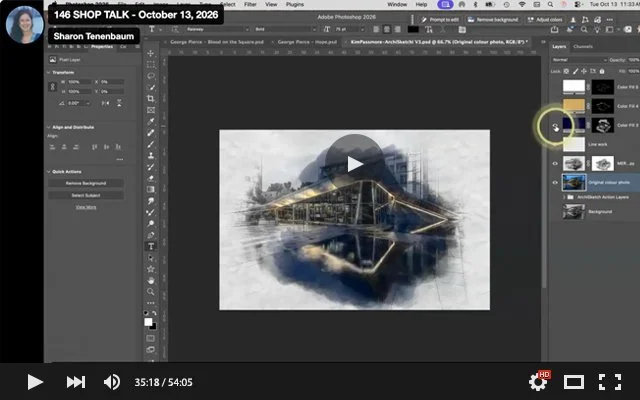Pick the Brush tool
Screen dimensions: 640x400
(x=151, y=144)
